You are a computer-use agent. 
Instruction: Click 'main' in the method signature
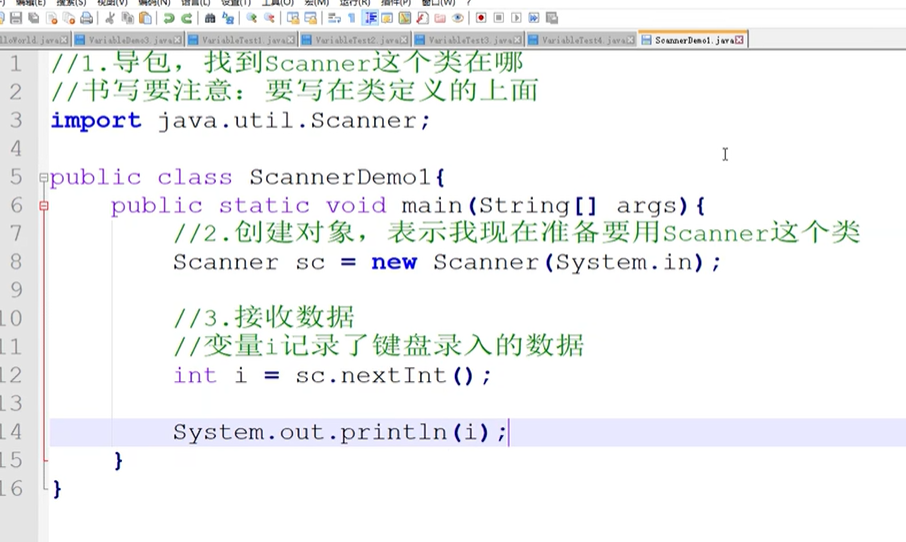pos(432,206)
